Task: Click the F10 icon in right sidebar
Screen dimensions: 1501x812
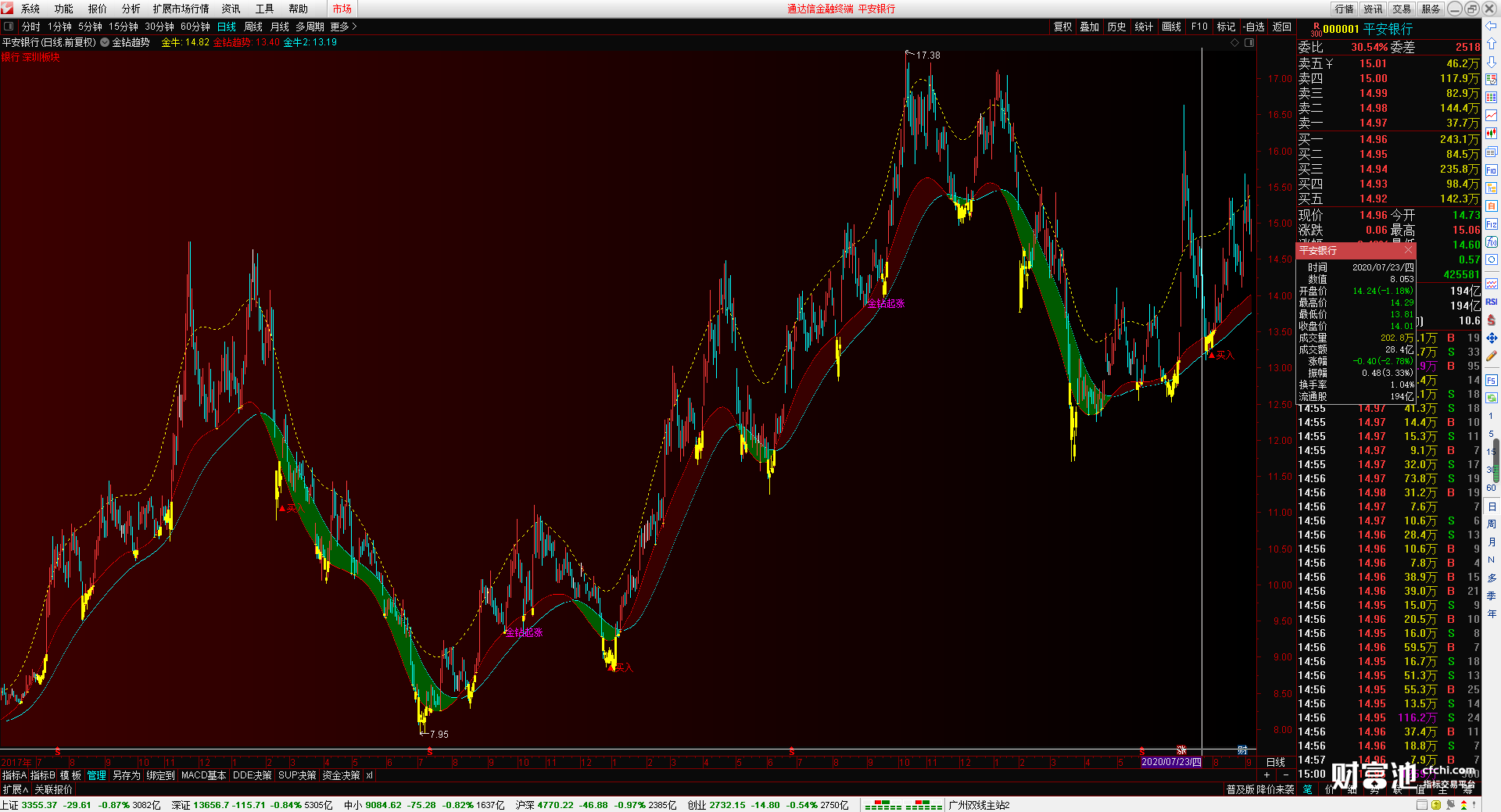Action: [x=1491, y=170]
